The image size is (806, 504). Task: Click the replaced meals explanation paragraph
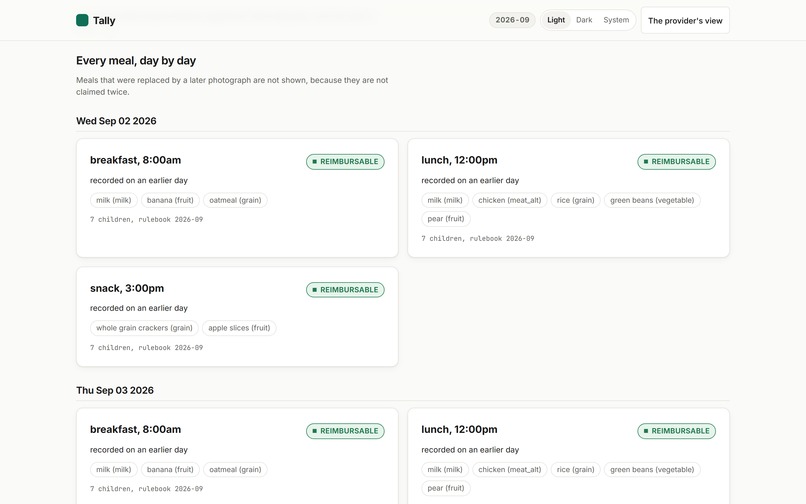click(232, 86)
